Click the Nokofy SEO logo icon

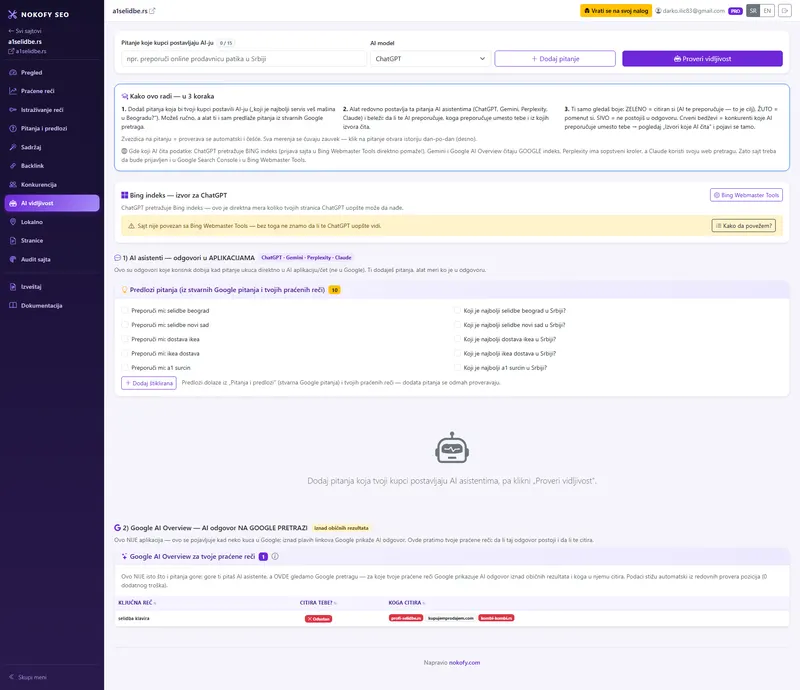coord(12,14)
